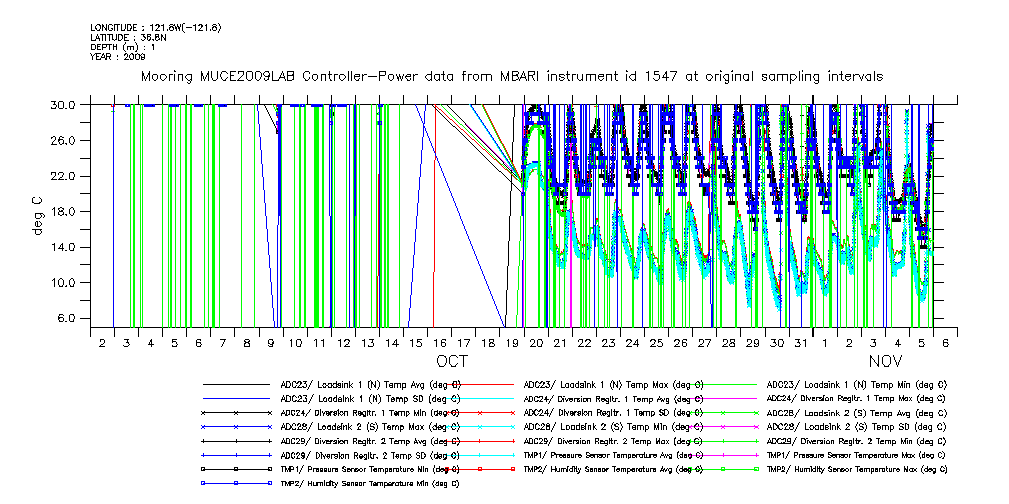Click the YEAR : 2009 header text

pos(118,56)
